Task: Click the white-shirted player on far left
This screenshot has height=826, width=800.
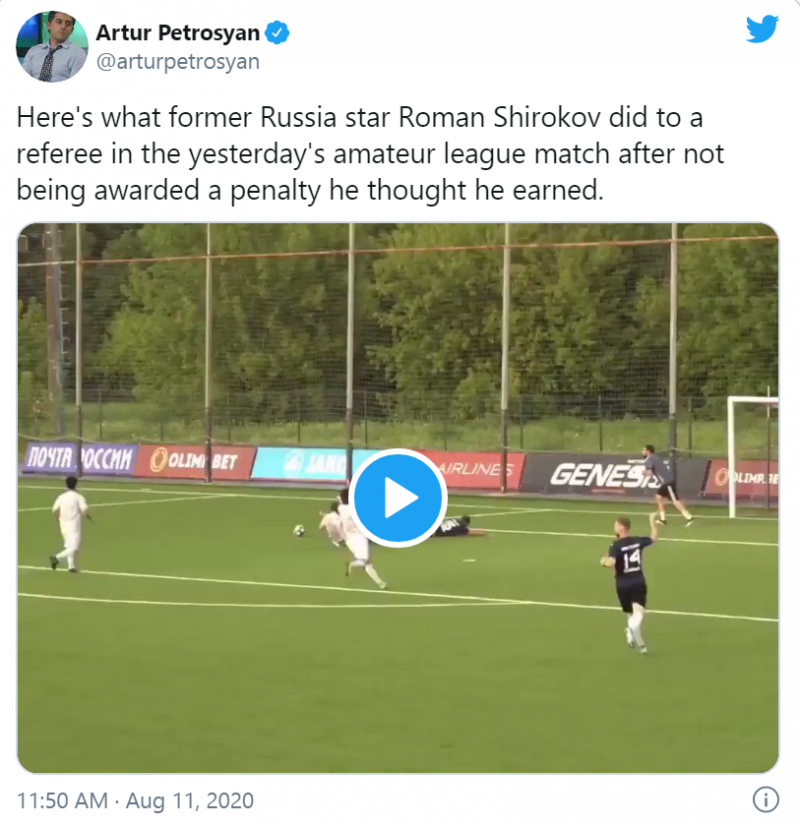Action: point(70,524)
